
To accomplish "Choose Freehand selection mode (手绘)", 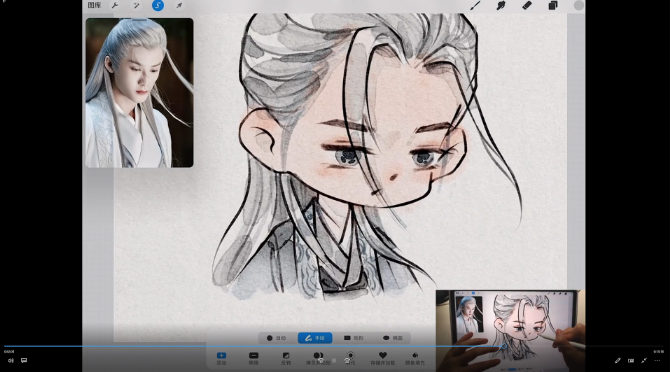I will pyautogui.click(x=315, y=338).
